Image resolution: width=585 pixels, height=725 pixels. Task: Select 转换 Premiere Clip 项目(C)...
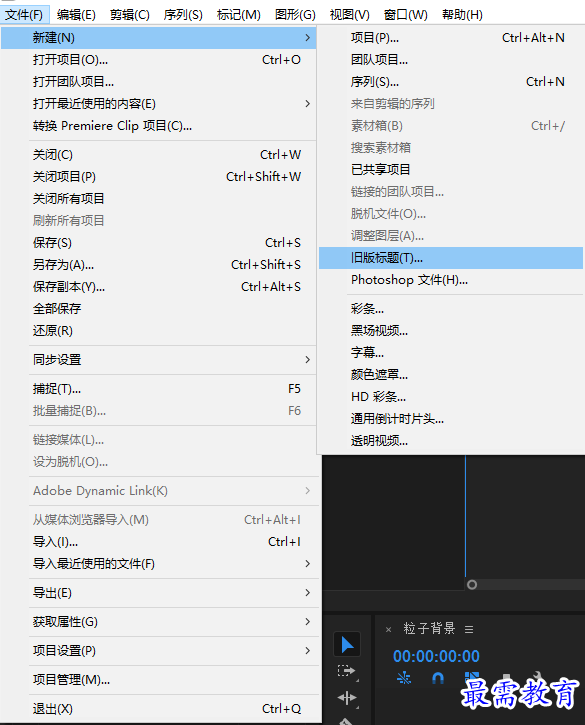(x=159, y=126)
